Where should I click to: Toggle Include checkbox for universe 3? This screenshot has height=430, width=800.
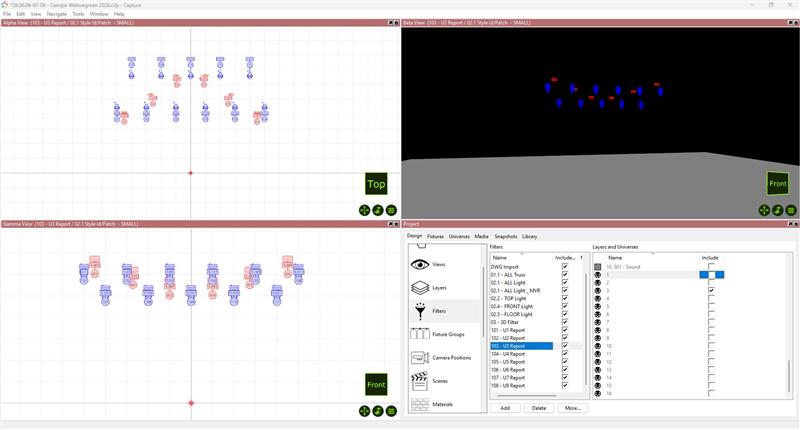[x=711, y=290]
